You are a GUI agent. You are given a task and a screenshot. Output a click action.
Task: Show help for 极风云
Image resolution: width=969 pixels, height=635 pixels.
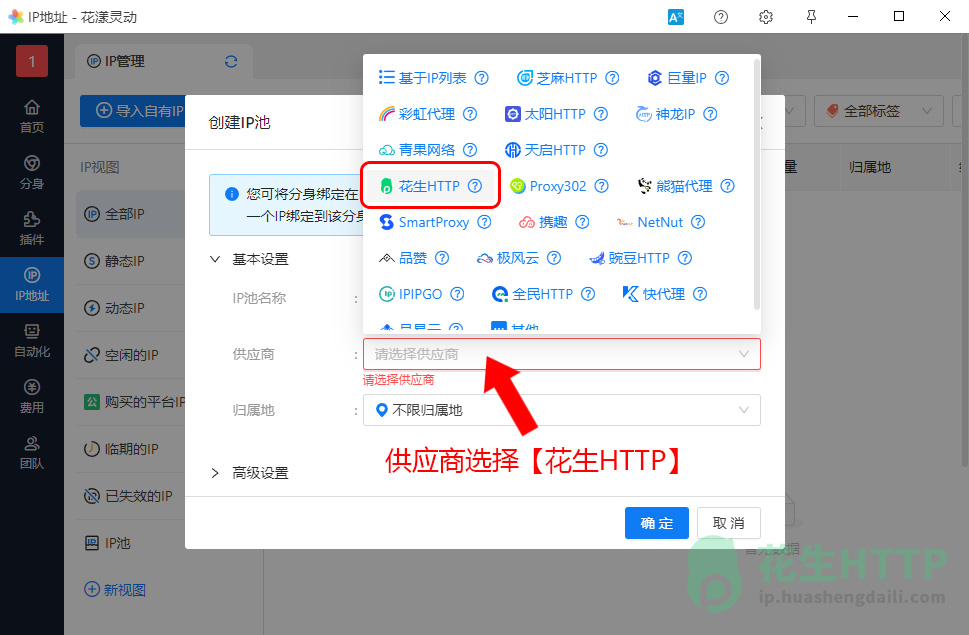(x=554, y=258)
